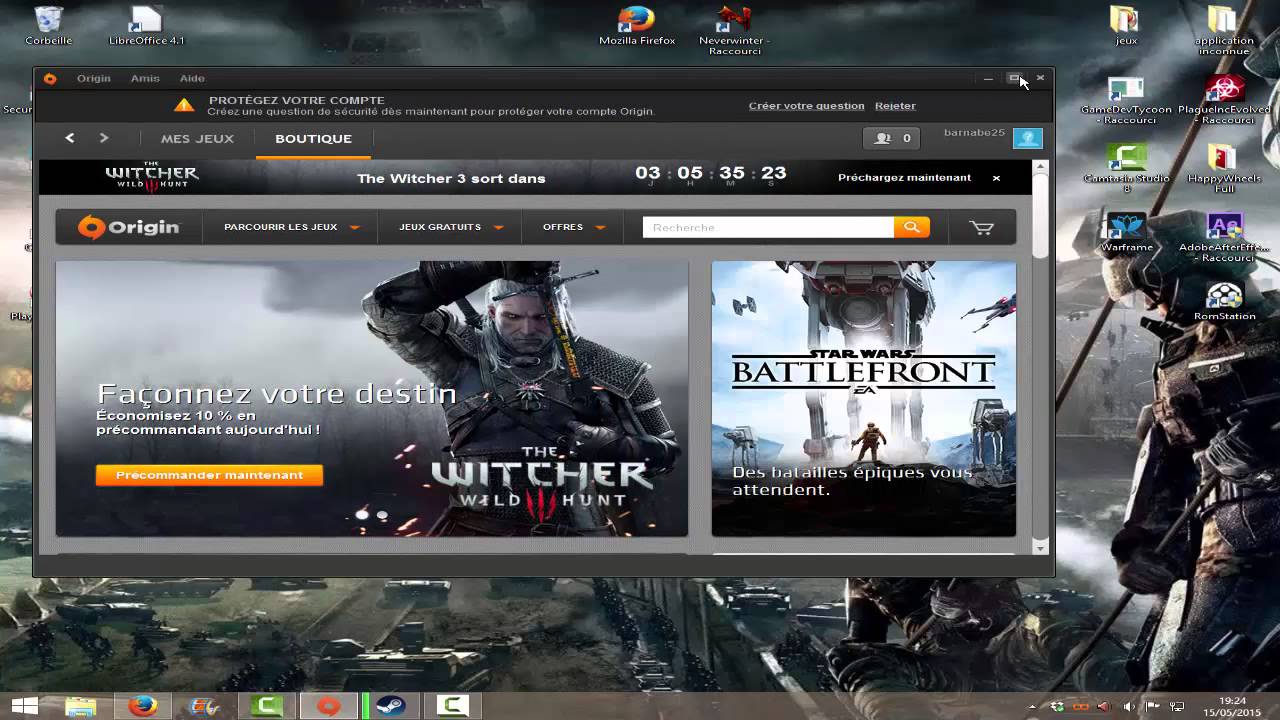Click Préchargez maintenant link
Image resolution: width=1280 pixels, height=720 pixels.
[904, 178]
